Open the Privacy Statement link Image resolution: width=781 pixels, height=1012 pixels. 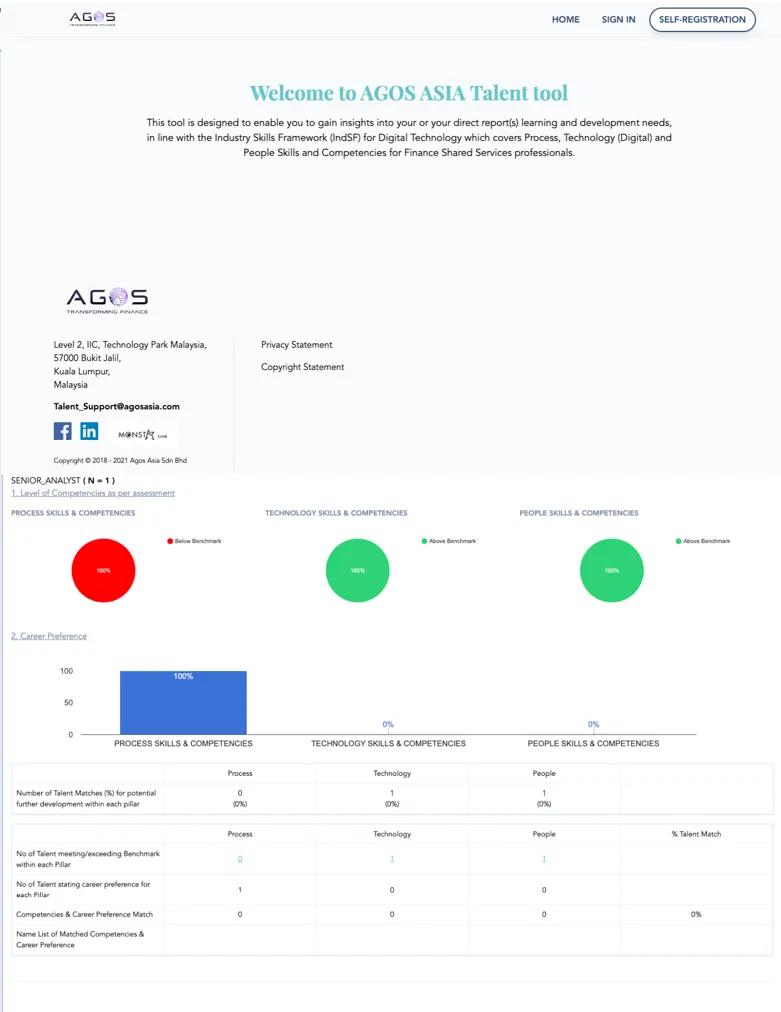296,345
